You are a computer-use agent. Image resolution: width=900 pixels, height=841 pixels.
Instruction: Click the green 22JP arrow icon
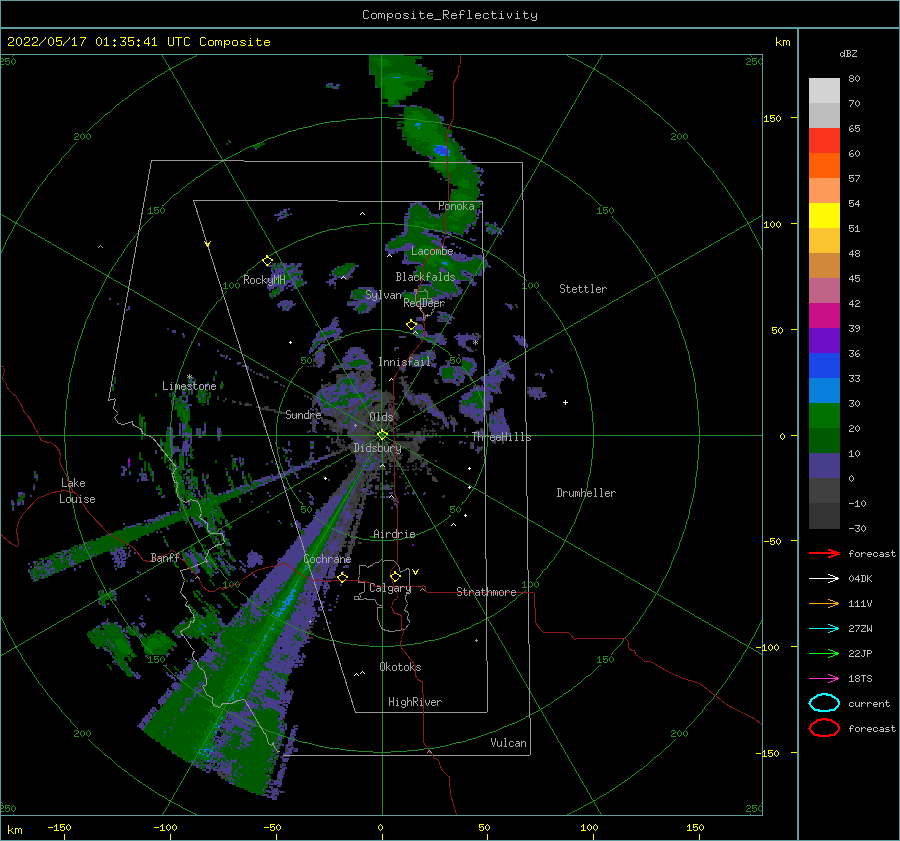tap(824, 653)
